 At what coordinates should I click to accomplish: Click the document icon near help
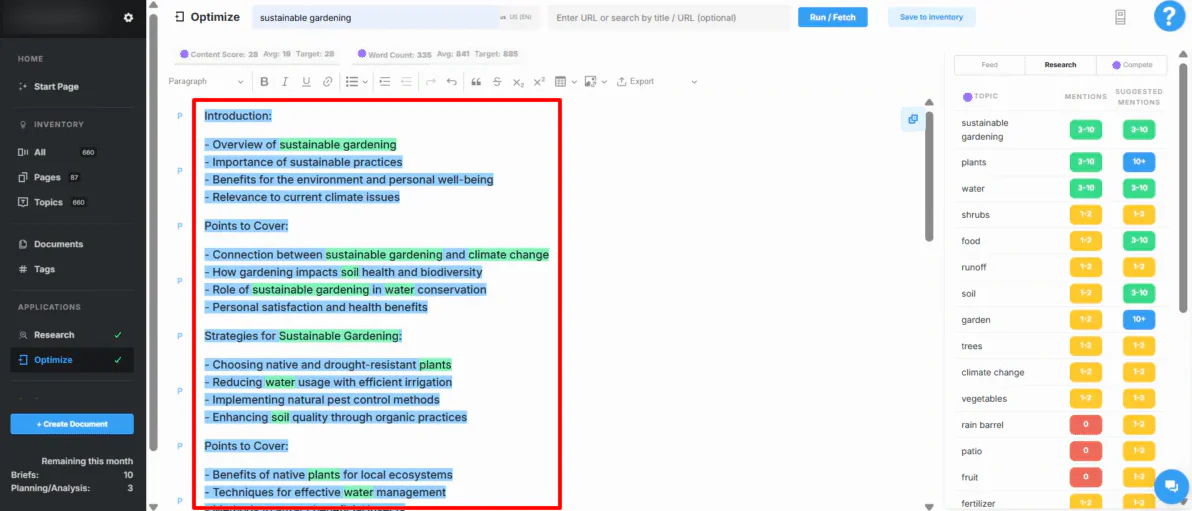coord(1120,17)
